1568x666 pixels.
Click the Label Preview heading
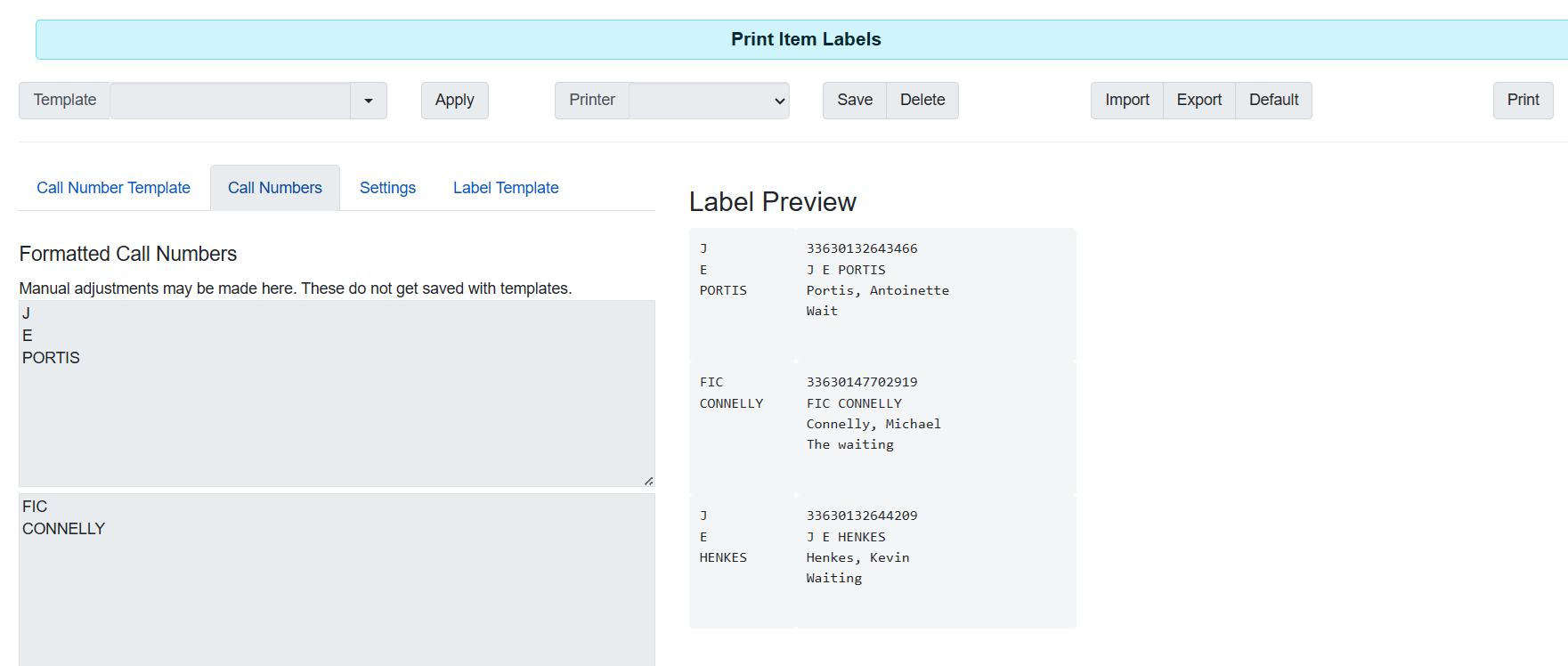point(773,202)
